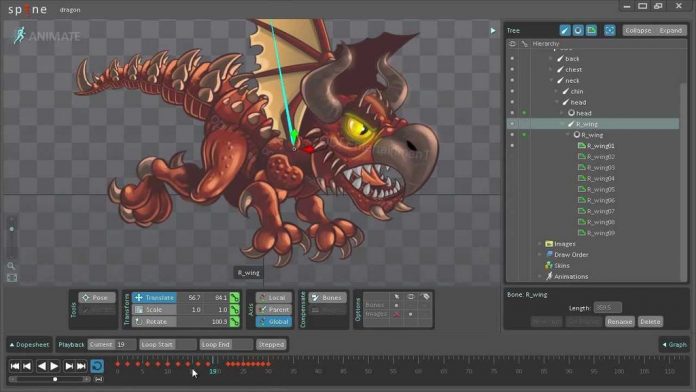Select the head slot with circle icon
Image resolution: width=696 pixels, height=392 pixels.
click(580, 113)
